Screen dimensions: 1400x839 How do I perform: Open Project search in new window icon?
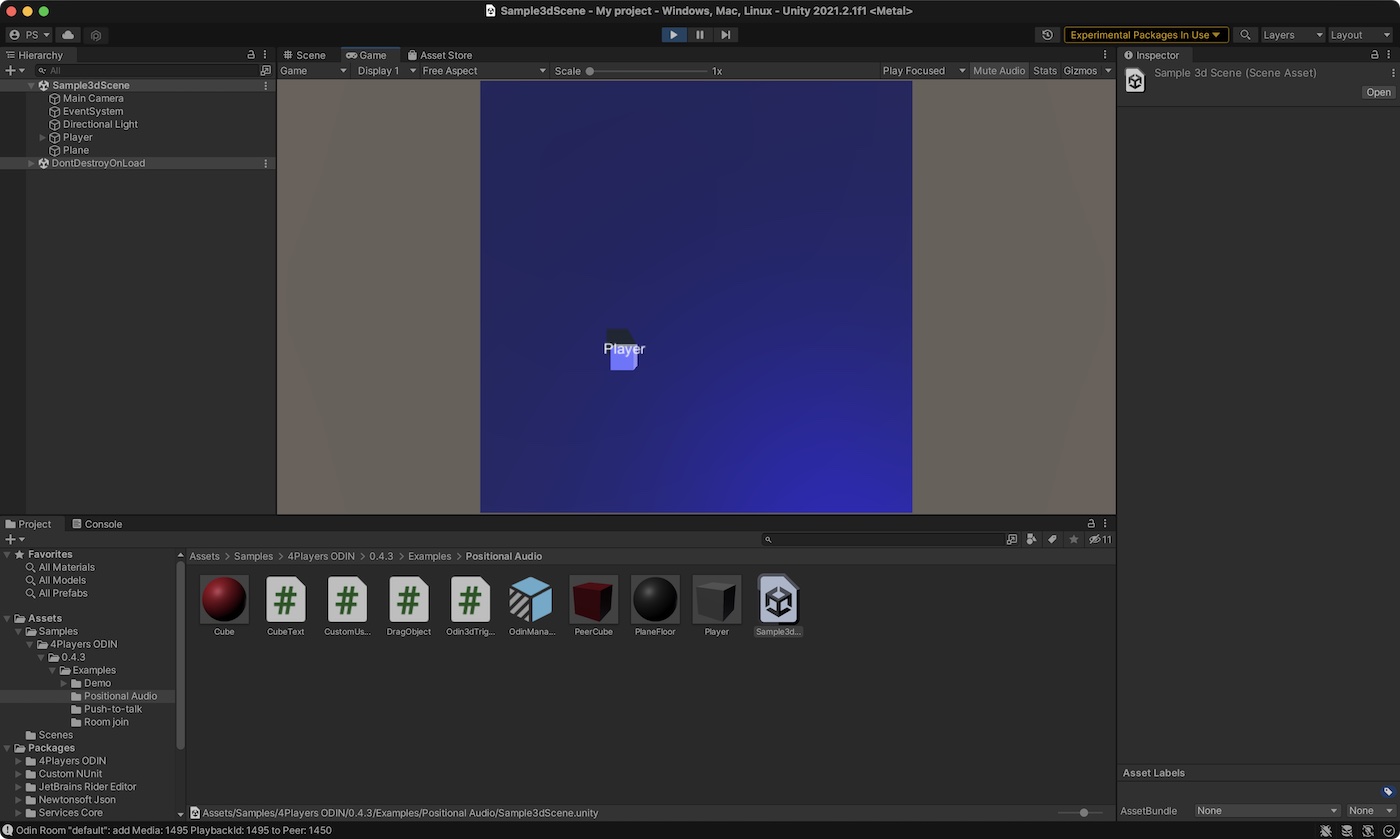click(x=1012, y=539)
